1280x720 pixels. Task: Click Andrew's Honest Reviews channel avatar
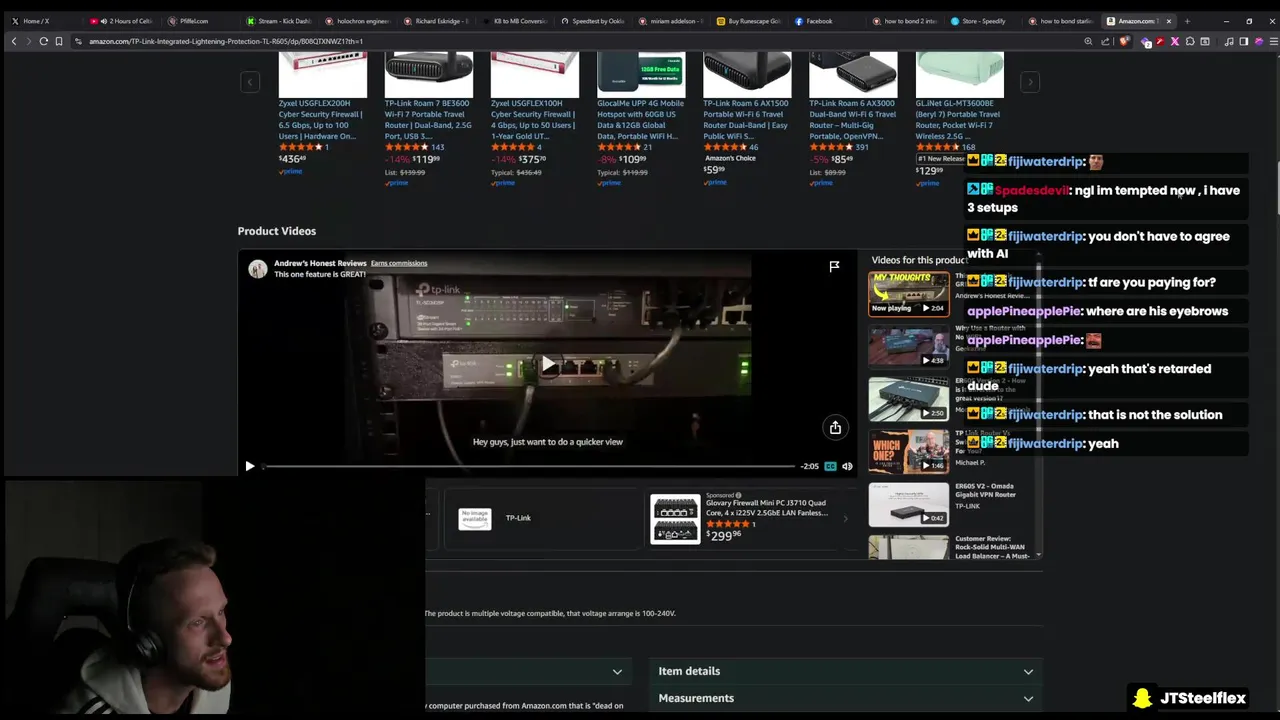click(x=257, y=269)
